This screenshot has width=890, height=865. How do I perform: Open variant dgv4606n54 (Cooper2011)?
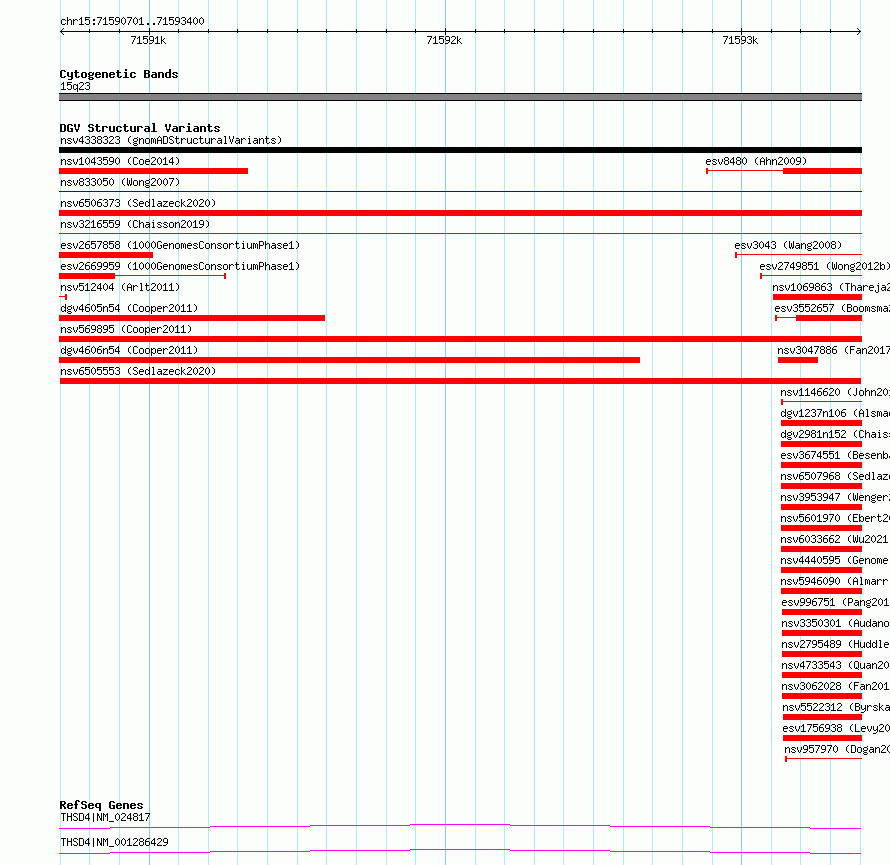coord(129,350)
